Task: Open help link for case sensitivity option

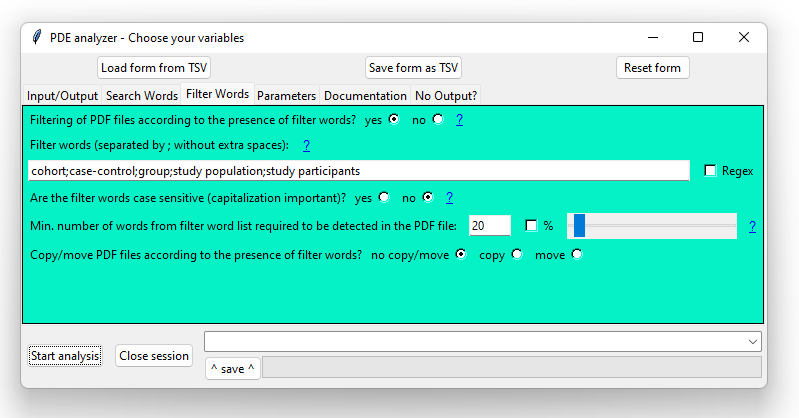Action: pos(450,197)
